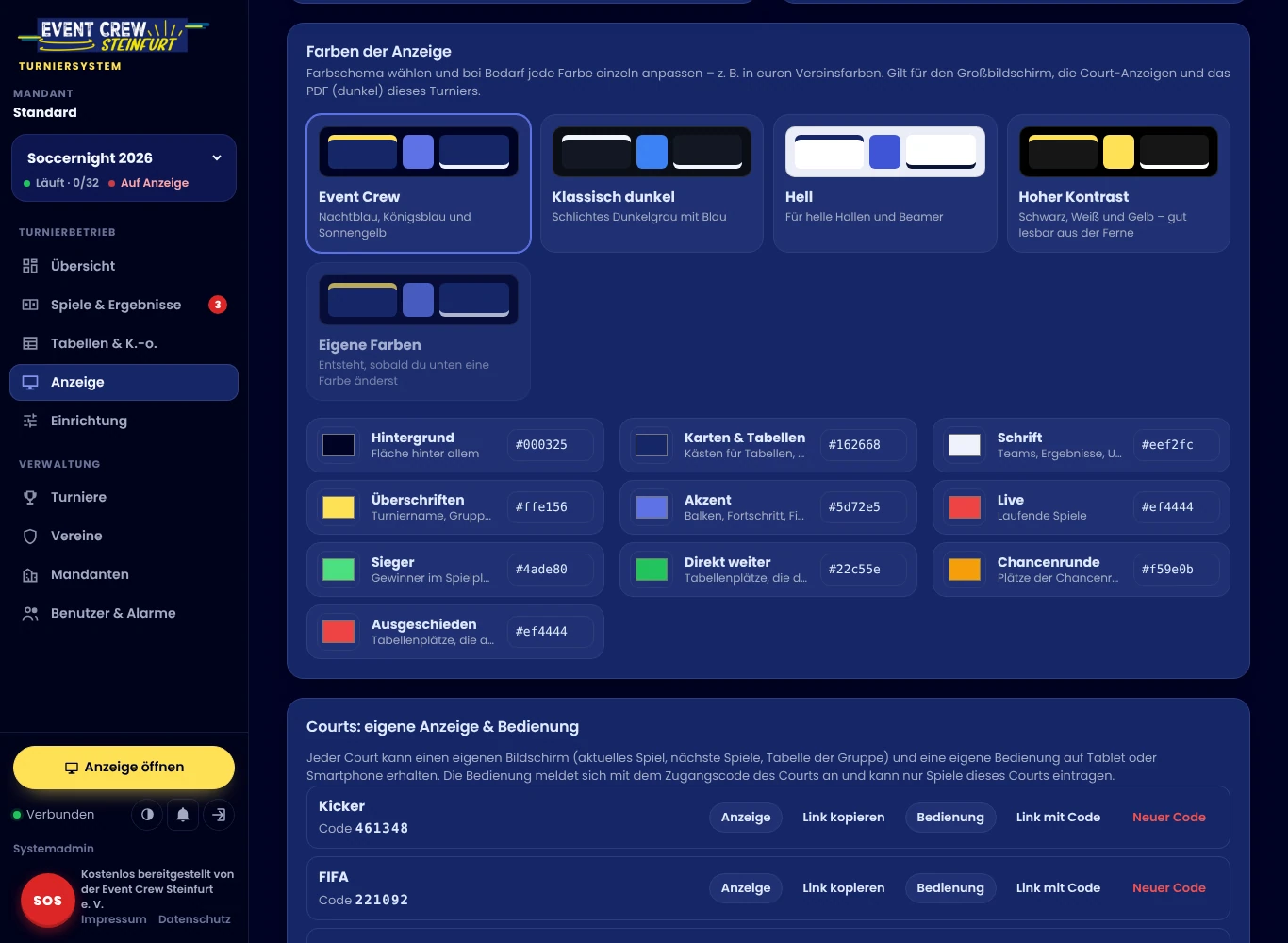
Task: Select the Event Crew color scheme
Action: tap(419, 183)
